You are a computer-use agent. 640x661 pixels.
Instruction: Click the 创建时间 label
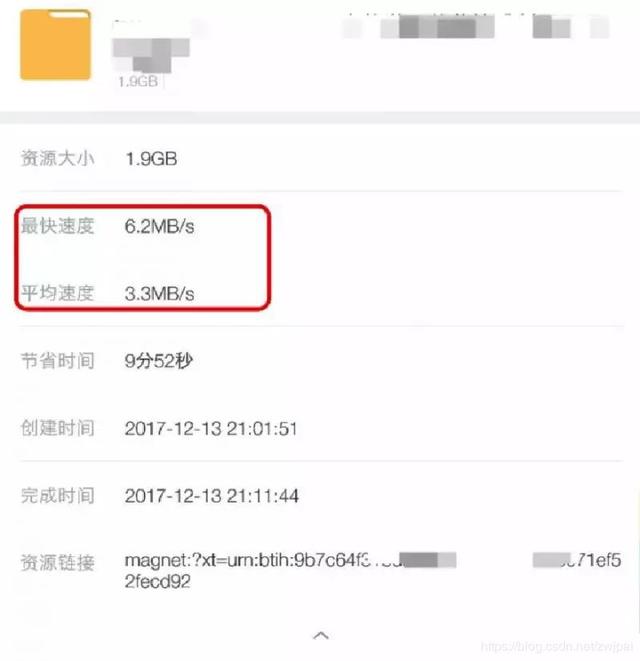click(x=57, y=428)
